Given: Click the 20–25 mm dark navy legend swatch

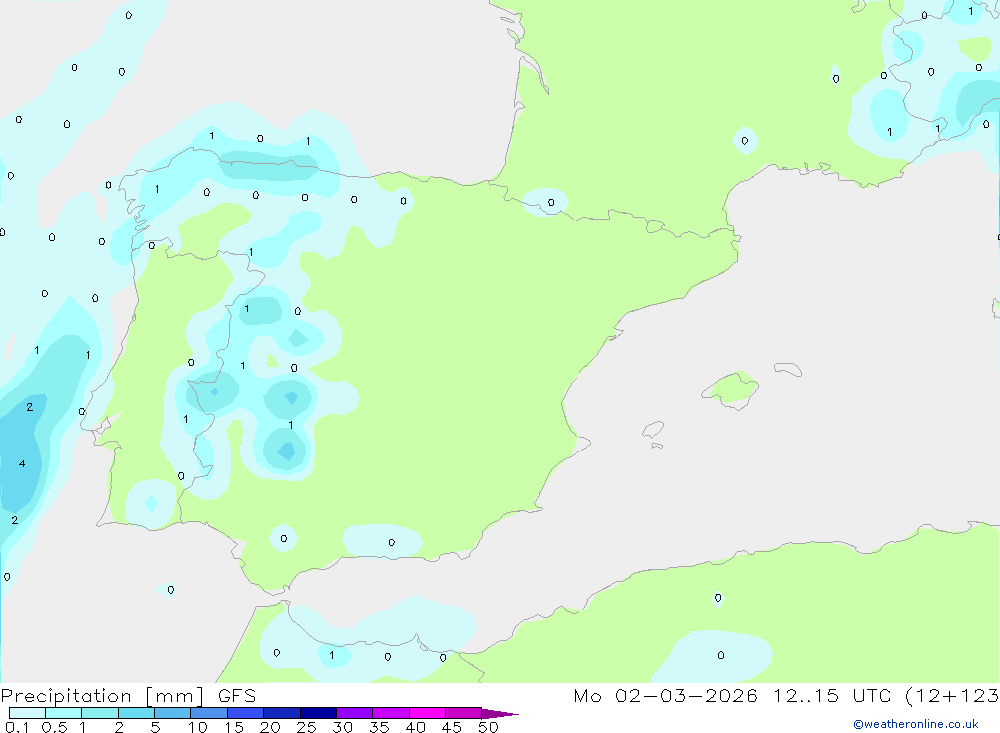Looking at the screenshot, I should coord(282,713).
